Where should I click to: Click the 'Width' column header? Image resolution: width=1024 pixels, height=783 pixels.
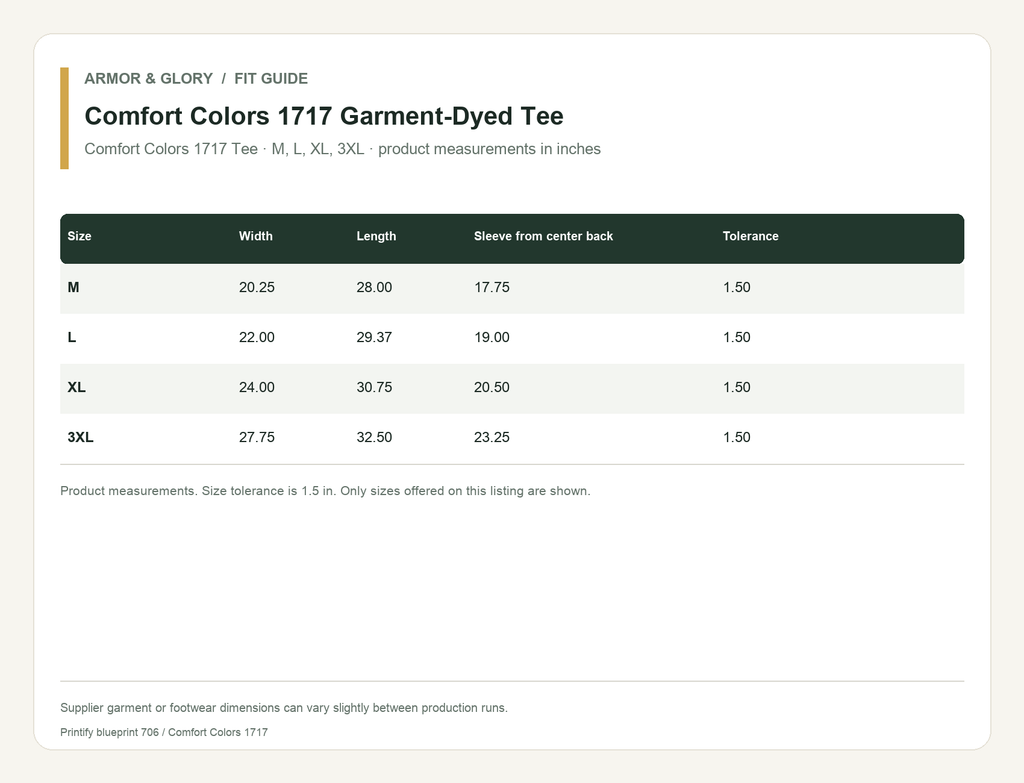(x=255, y=236)
